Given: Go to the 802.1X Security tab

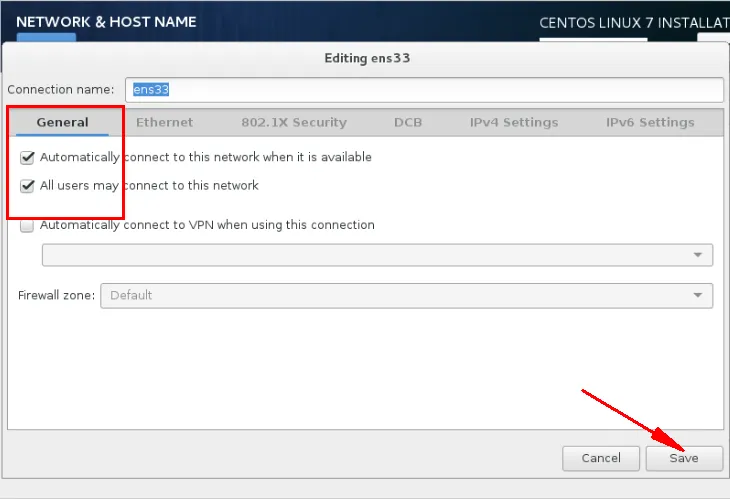Looking at the screenshot, I should [293, 122].
